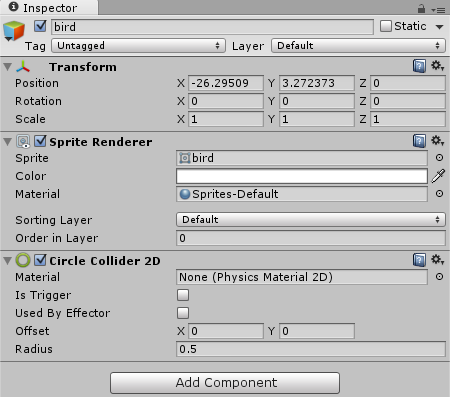Open Transform component gear settings
Viewport: 453px width, 397px height.
tap(438, 66)
